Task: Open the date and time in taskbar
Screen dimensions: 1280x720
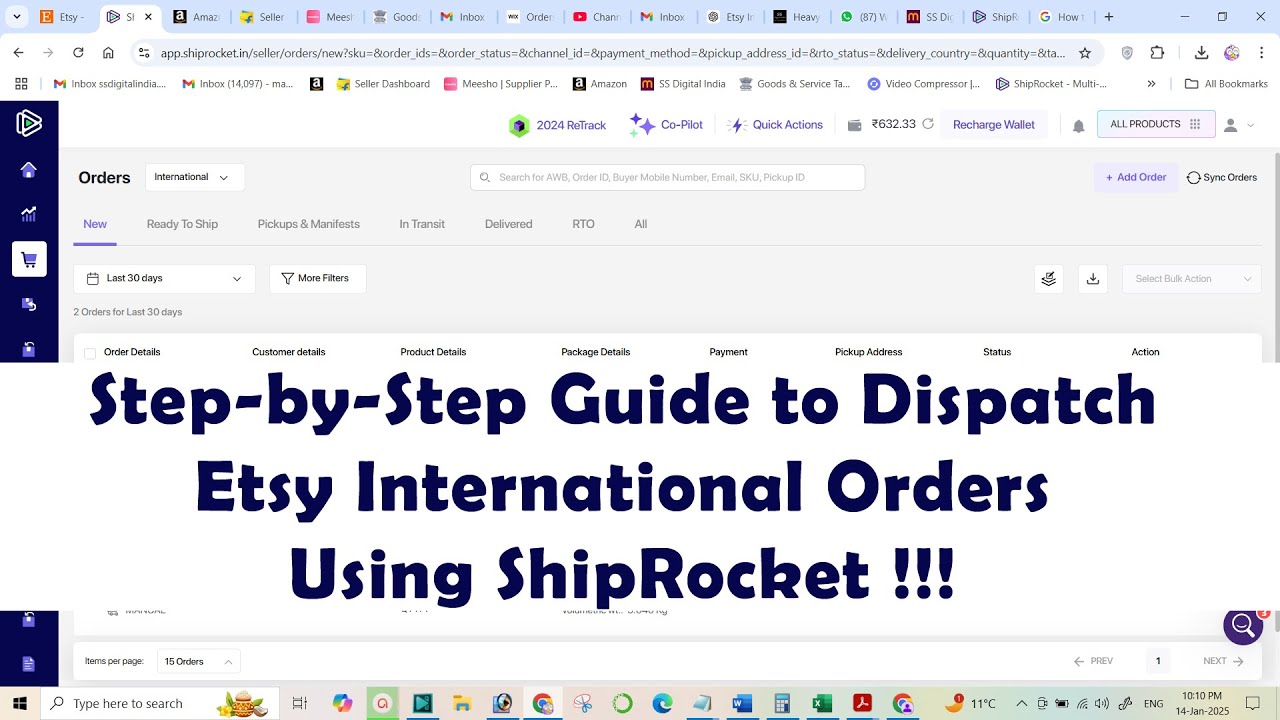Action: pyautogui.click(x=1201, y=703)
